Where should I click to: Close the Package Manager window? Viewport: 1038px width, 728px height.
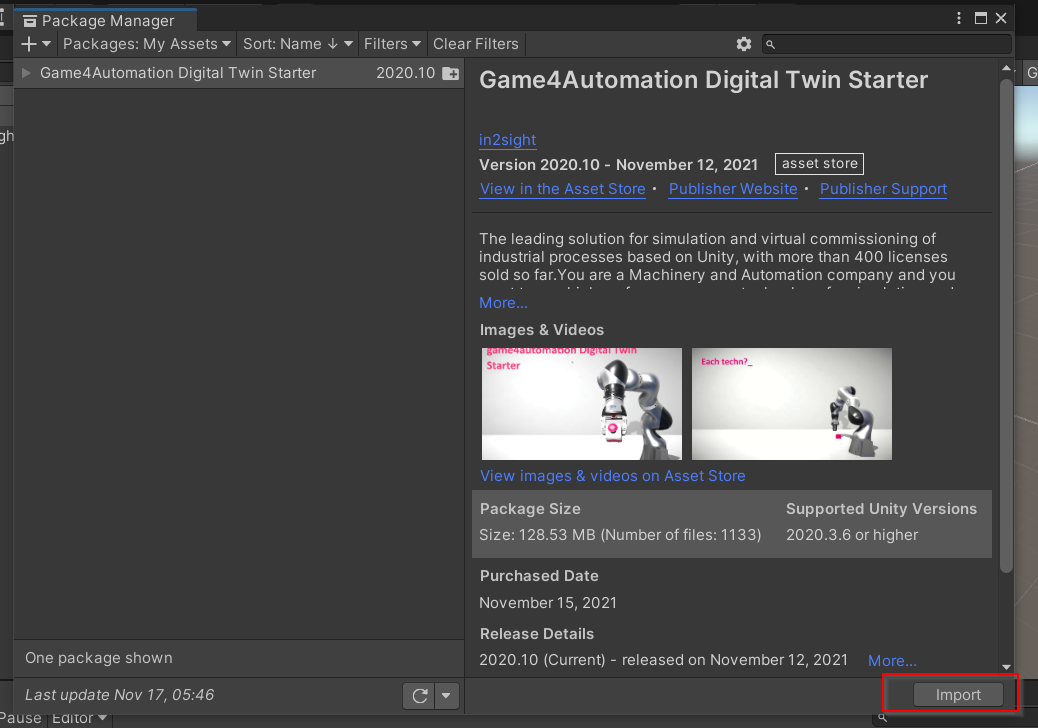tap(1001, 19)
